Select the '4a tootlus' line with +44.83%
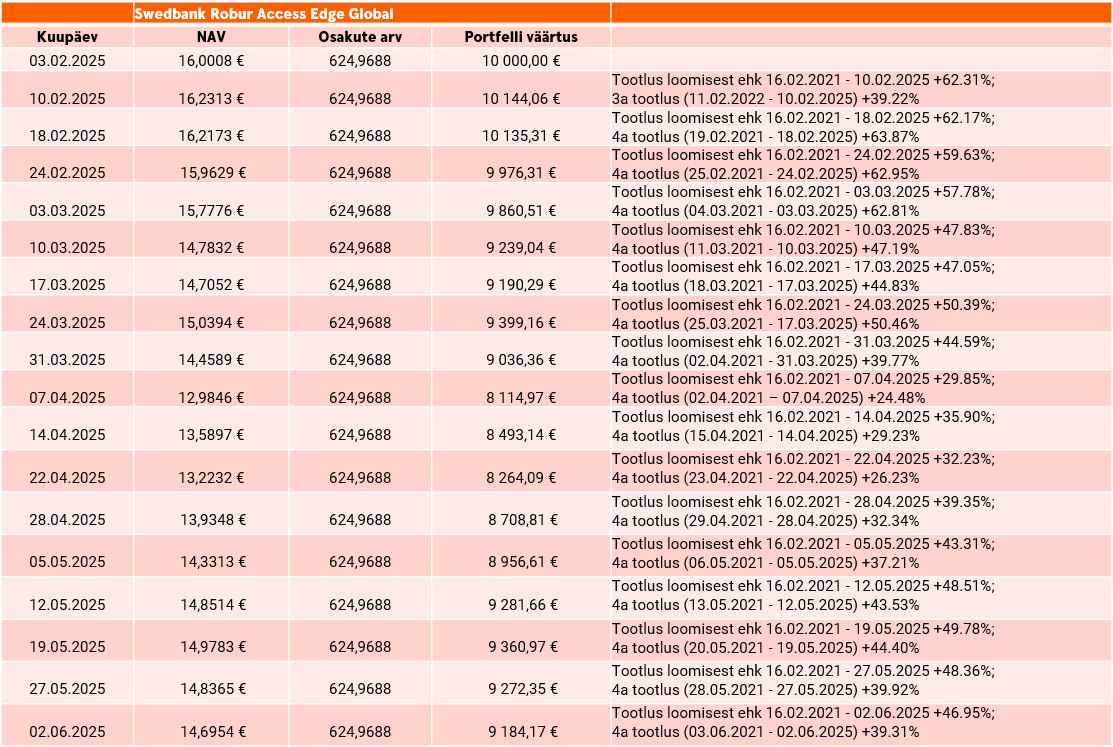The width and height of the screenshot is (1113, 747). (765, 285)
